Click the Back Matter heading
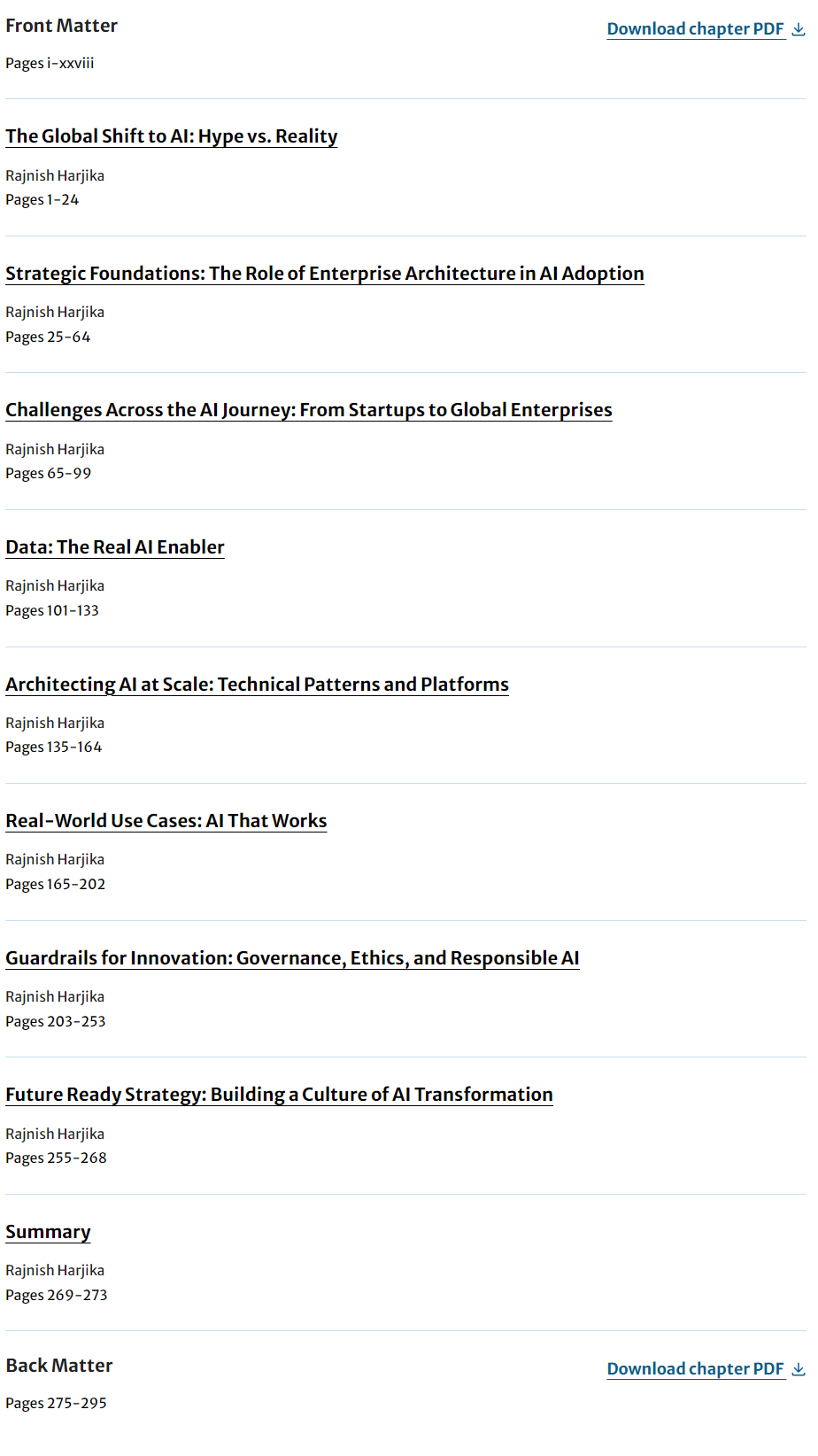Image resolution: width=818 pixels, height=1456 pixels. coord(59,1366)
